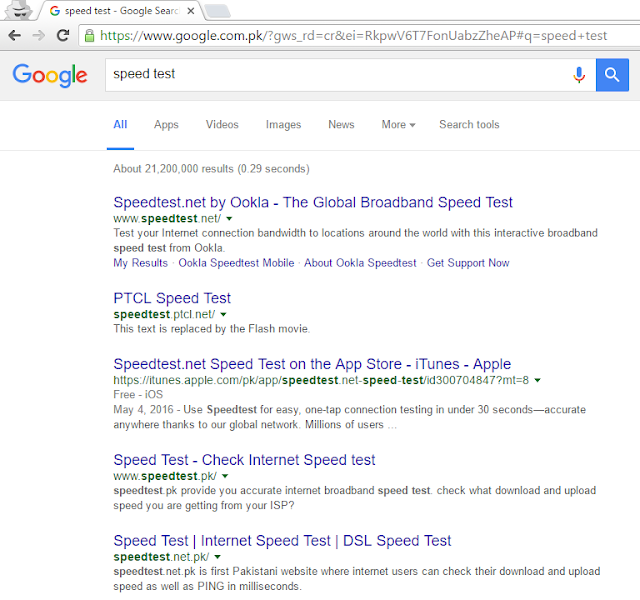Screen dimensions: 640x600
Task: Switch to the Videos tab
Action: click(x=222, y=124)
